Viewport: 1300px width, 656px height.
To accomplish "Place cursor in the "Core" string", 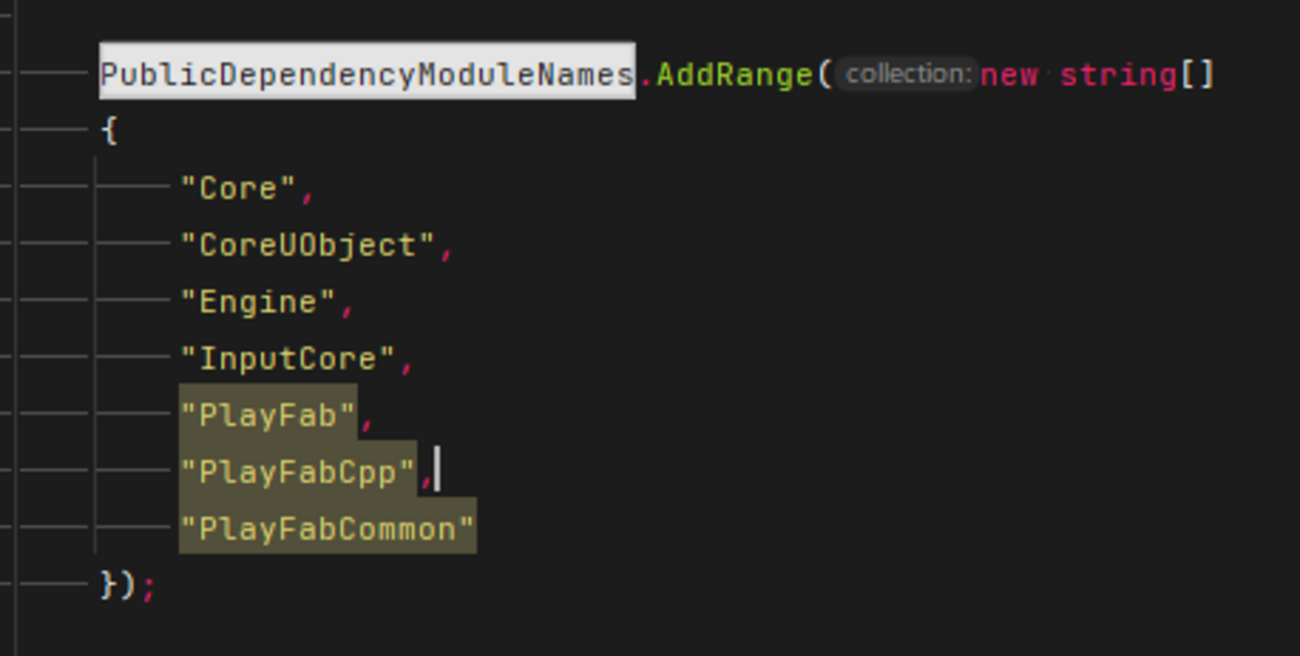I will pyautogui.click(x=238, y=188).
